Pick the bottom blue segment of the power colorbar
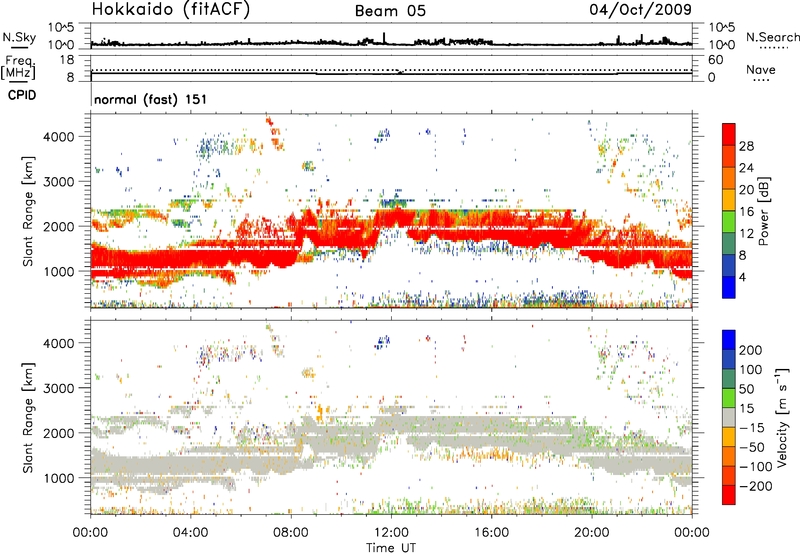The image size is (800, 554). coord(729,287)
